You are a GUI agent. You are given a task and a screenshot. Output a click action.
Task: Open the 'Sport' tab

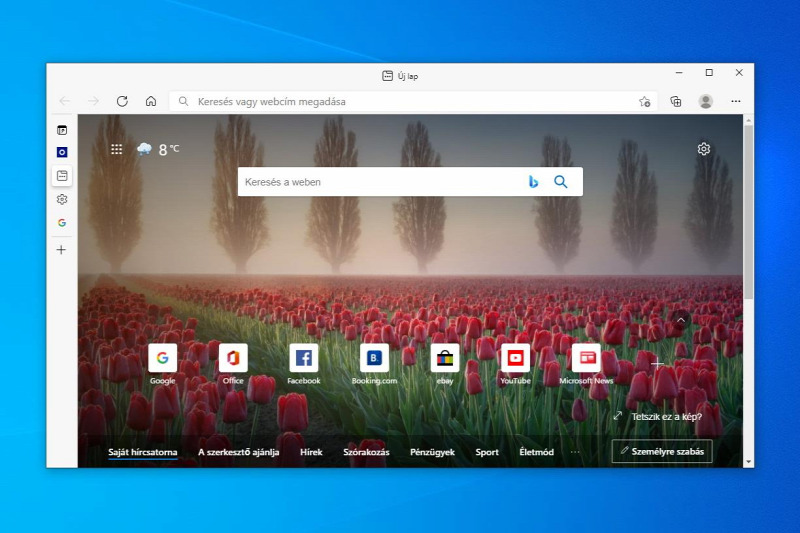click(x=487, y=452)
